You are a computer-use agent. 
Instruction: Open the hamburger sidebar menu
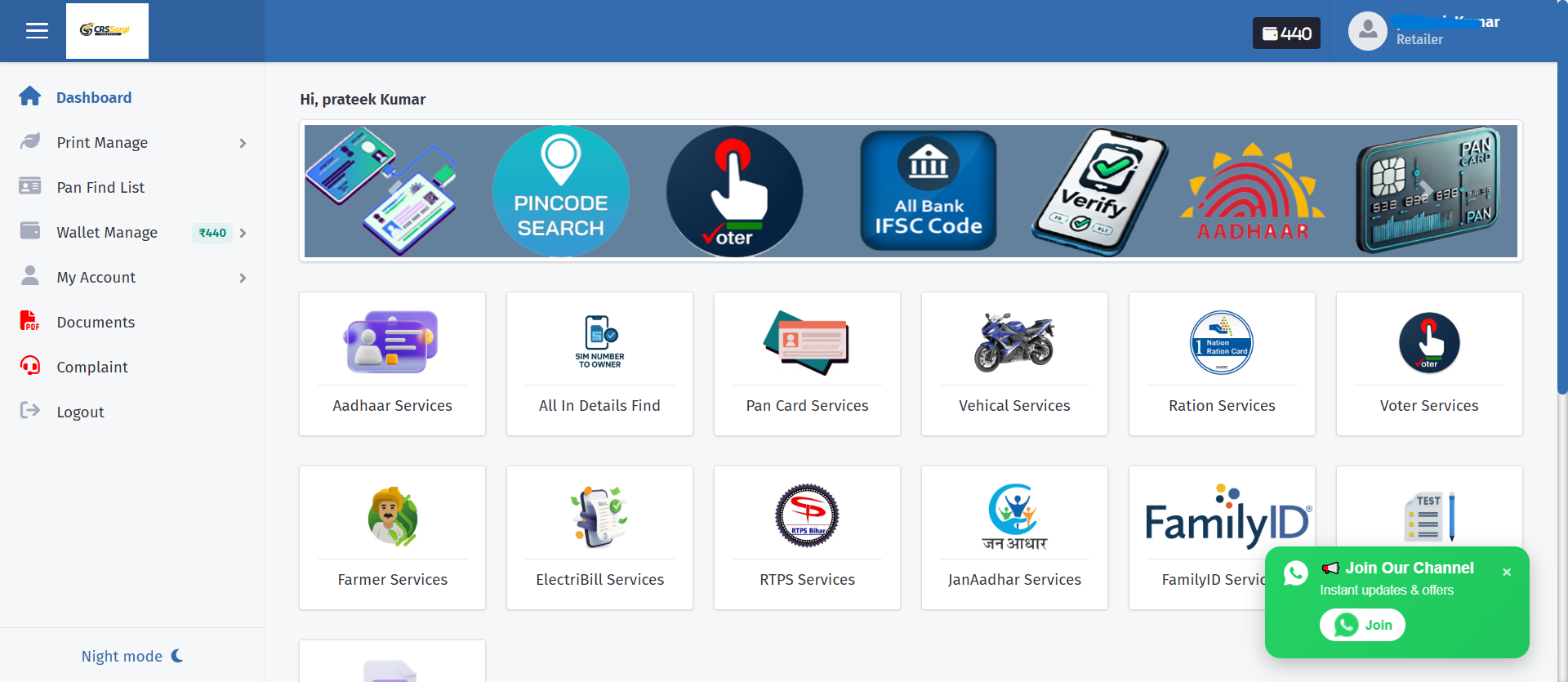point(37,31)
